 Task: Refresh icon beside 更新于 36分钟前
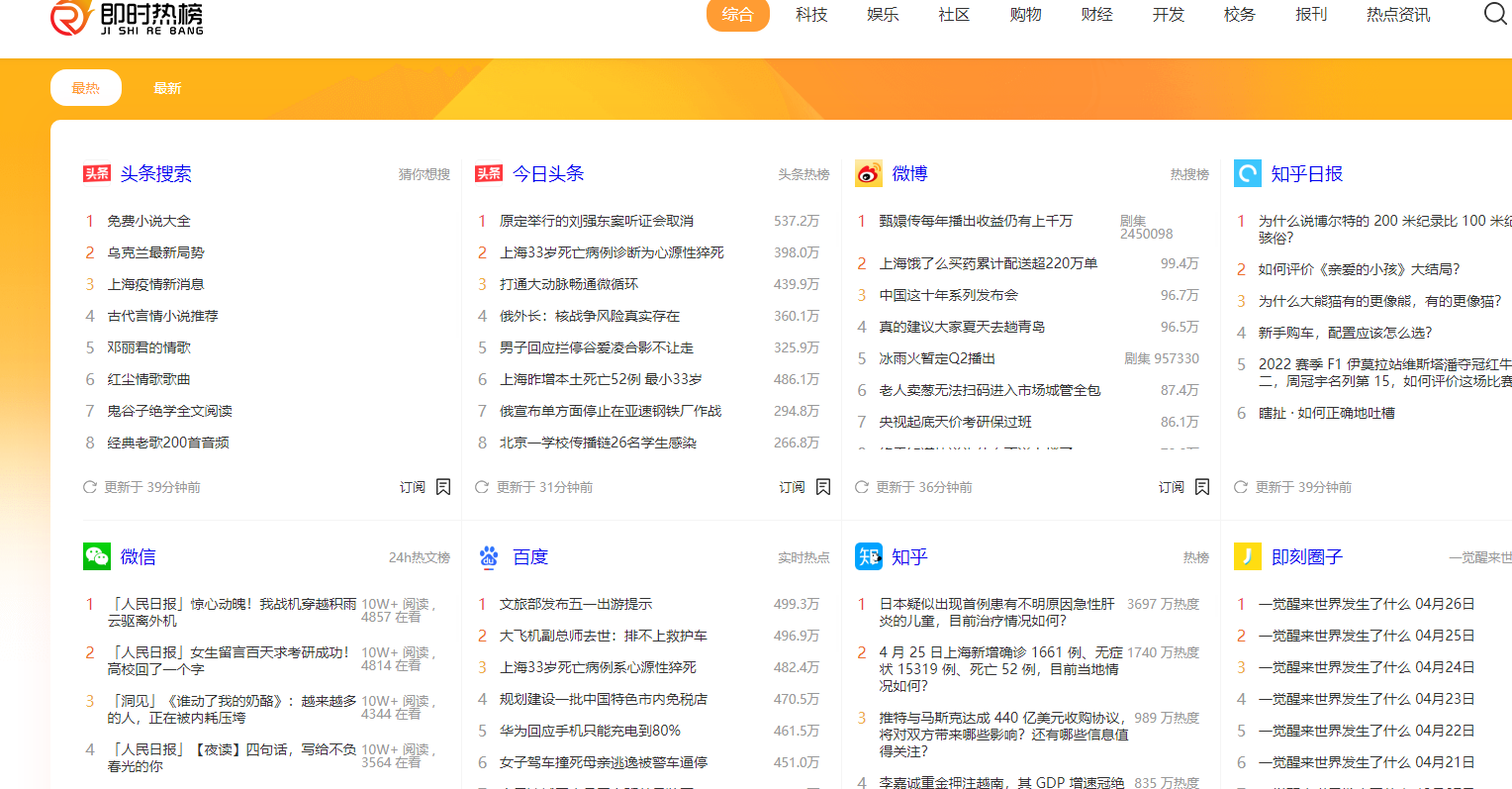click(x=862, y=487)
